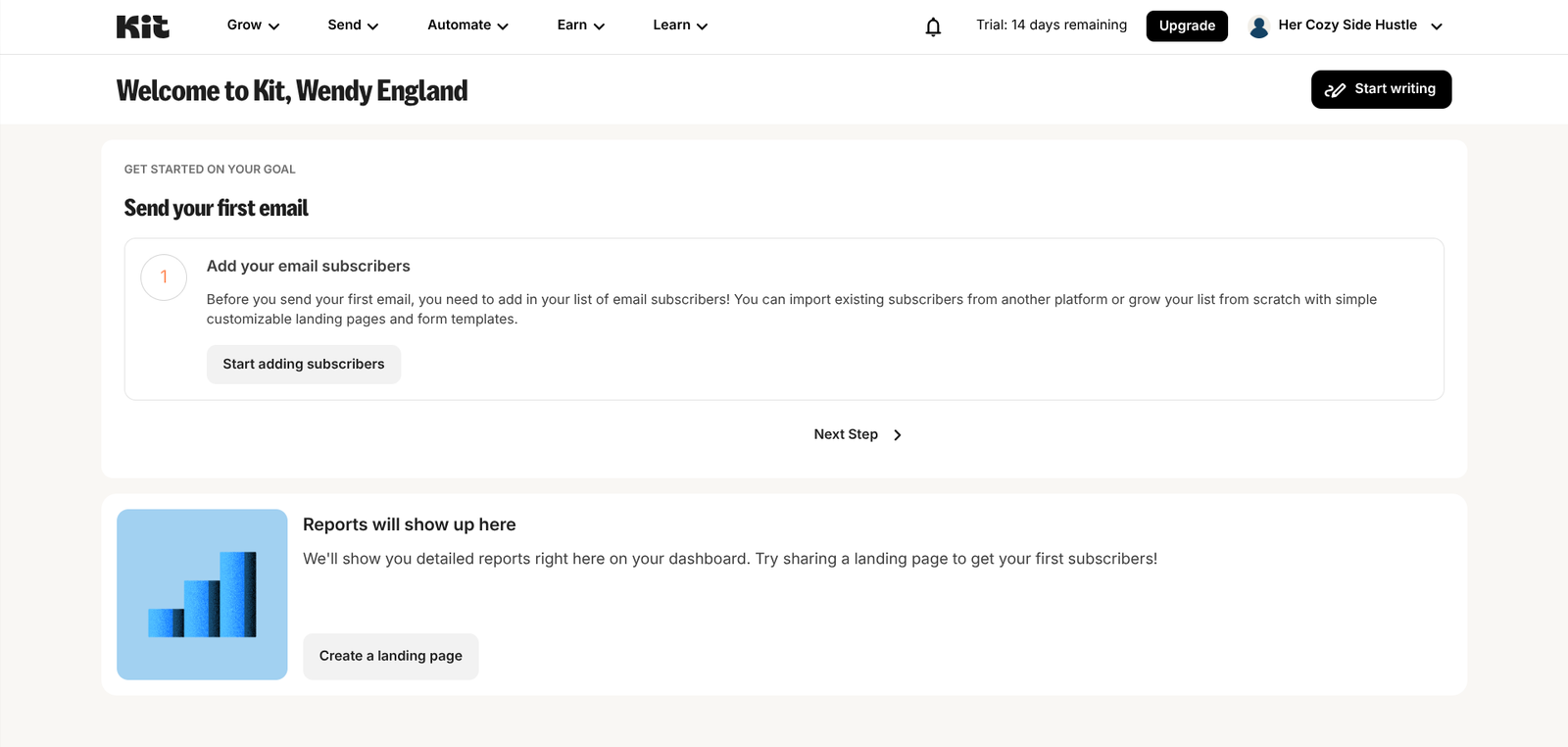
Task: Click the step 1 circle indicator
Action: tap(164, 277)
